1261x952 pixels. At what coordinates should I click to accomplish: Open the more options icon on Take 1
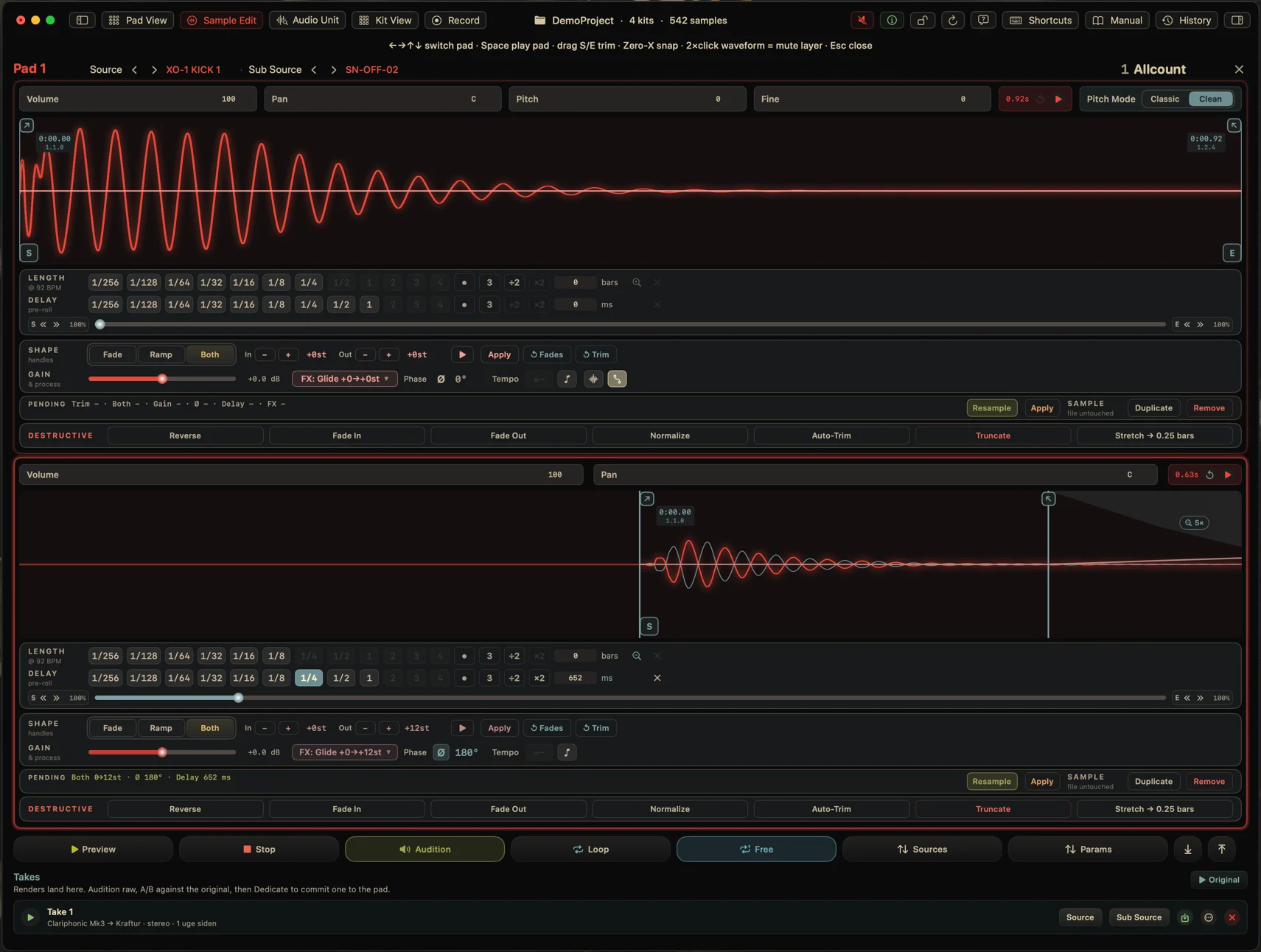[1208, 917]
